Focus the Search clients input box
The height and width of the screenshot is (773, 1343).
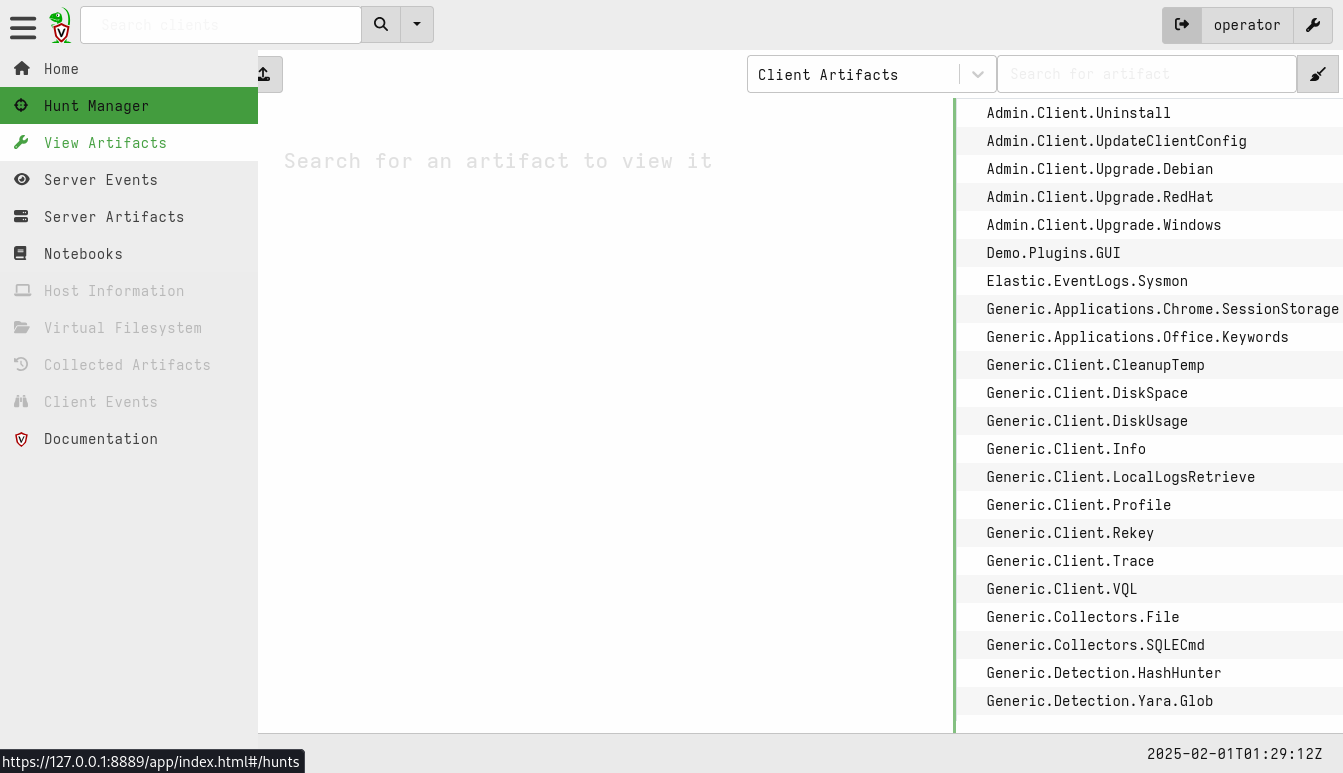coord(221,25)
